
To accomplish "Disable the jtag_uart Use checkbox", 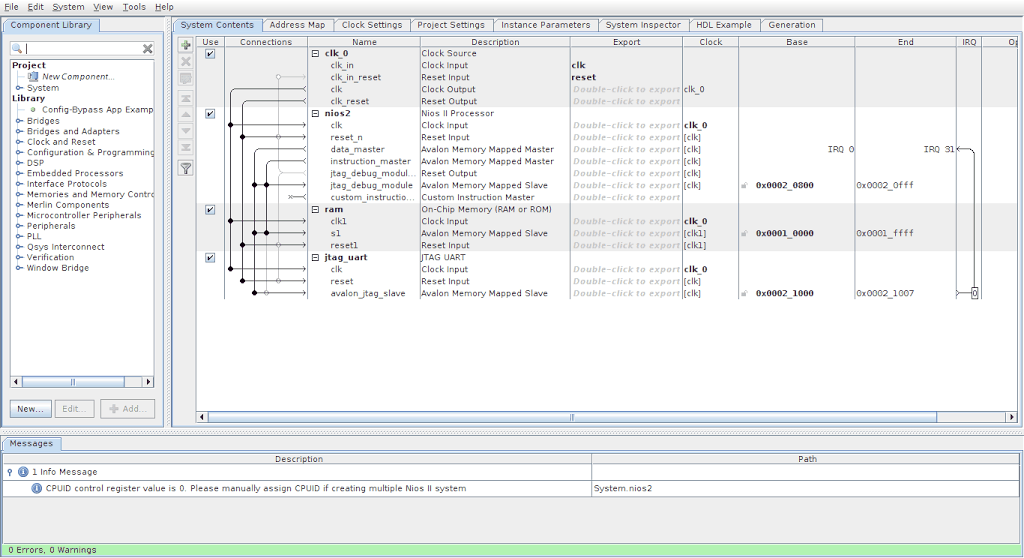I will point(210,258).
